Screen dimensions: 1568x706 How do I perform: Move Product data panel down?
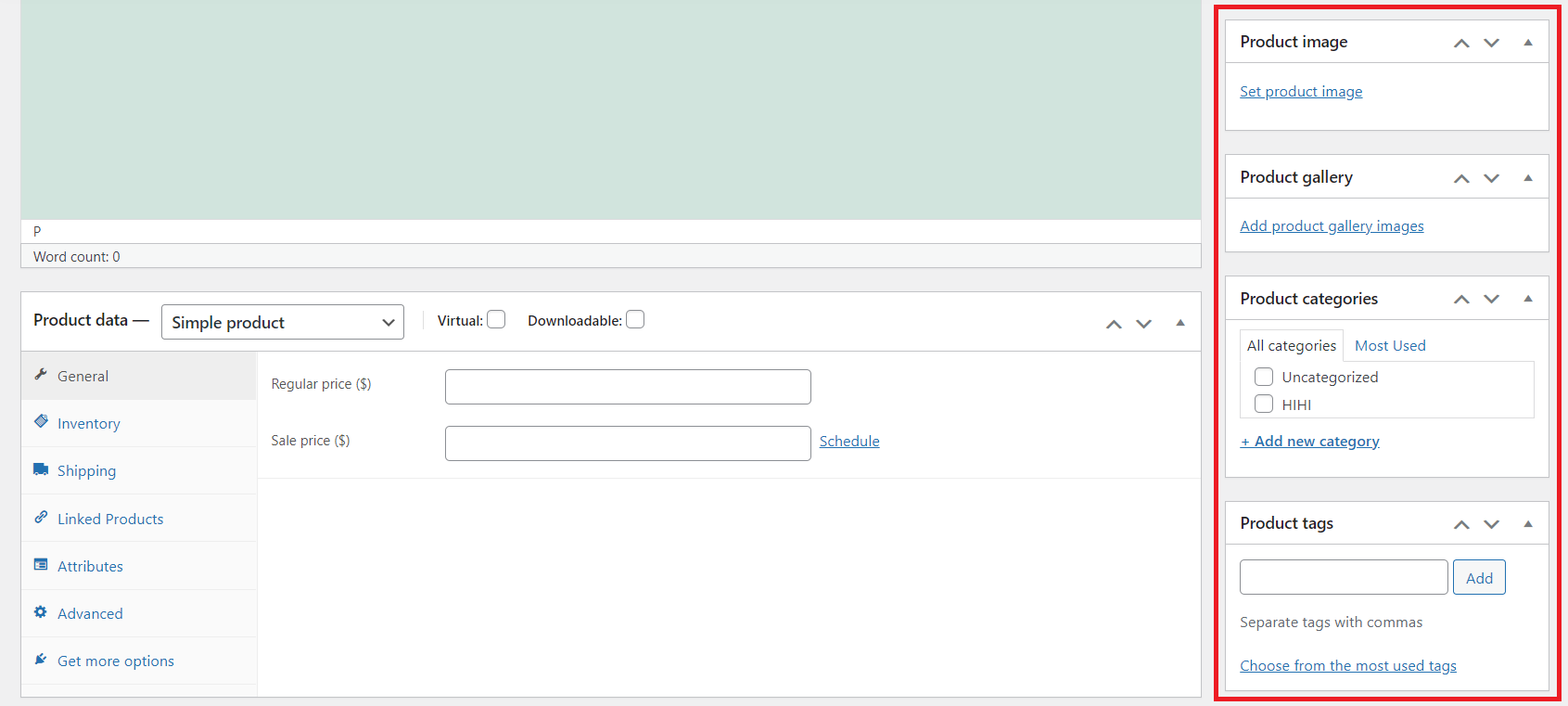[1143, 324]
